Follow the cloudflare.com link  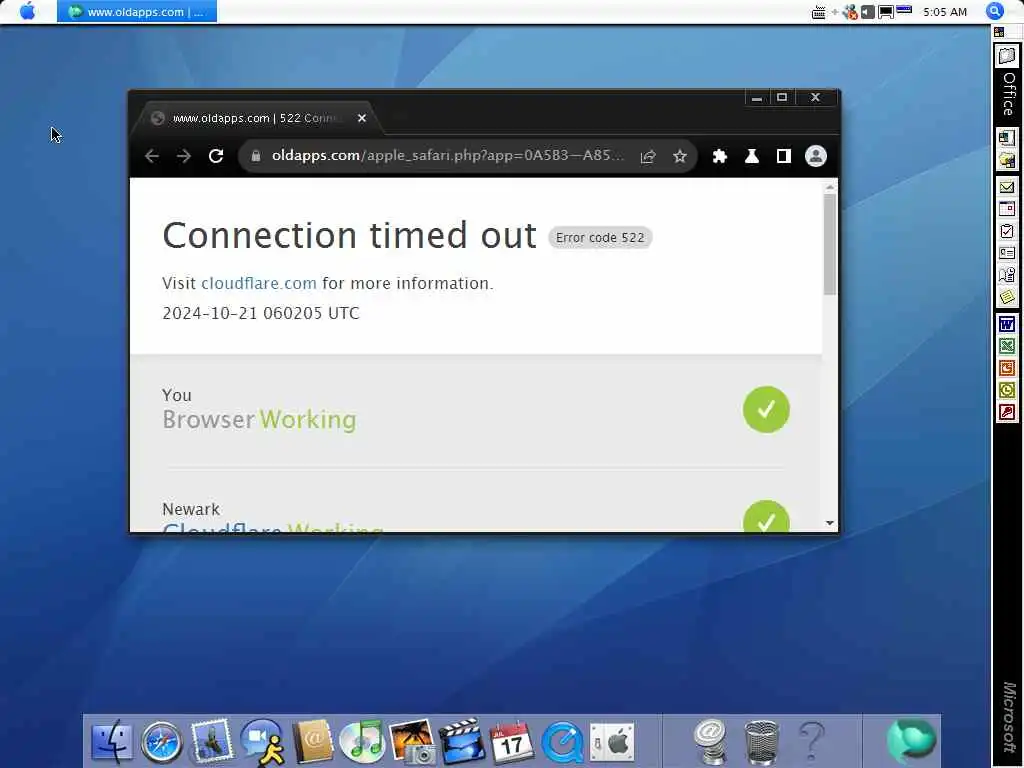pos(259,283)
